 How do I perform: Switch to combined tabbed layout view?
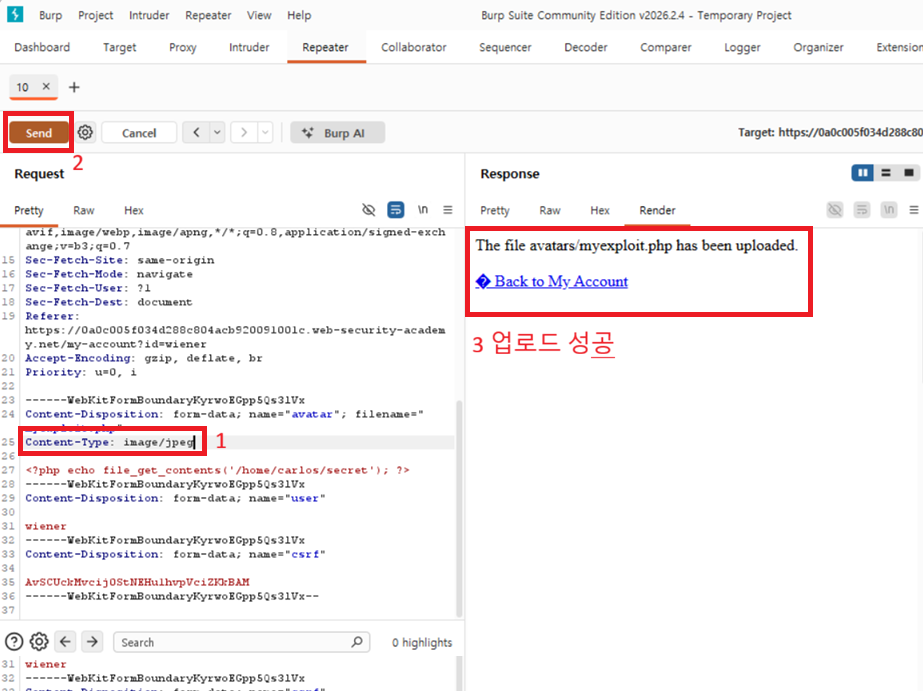tap(908, 172)
